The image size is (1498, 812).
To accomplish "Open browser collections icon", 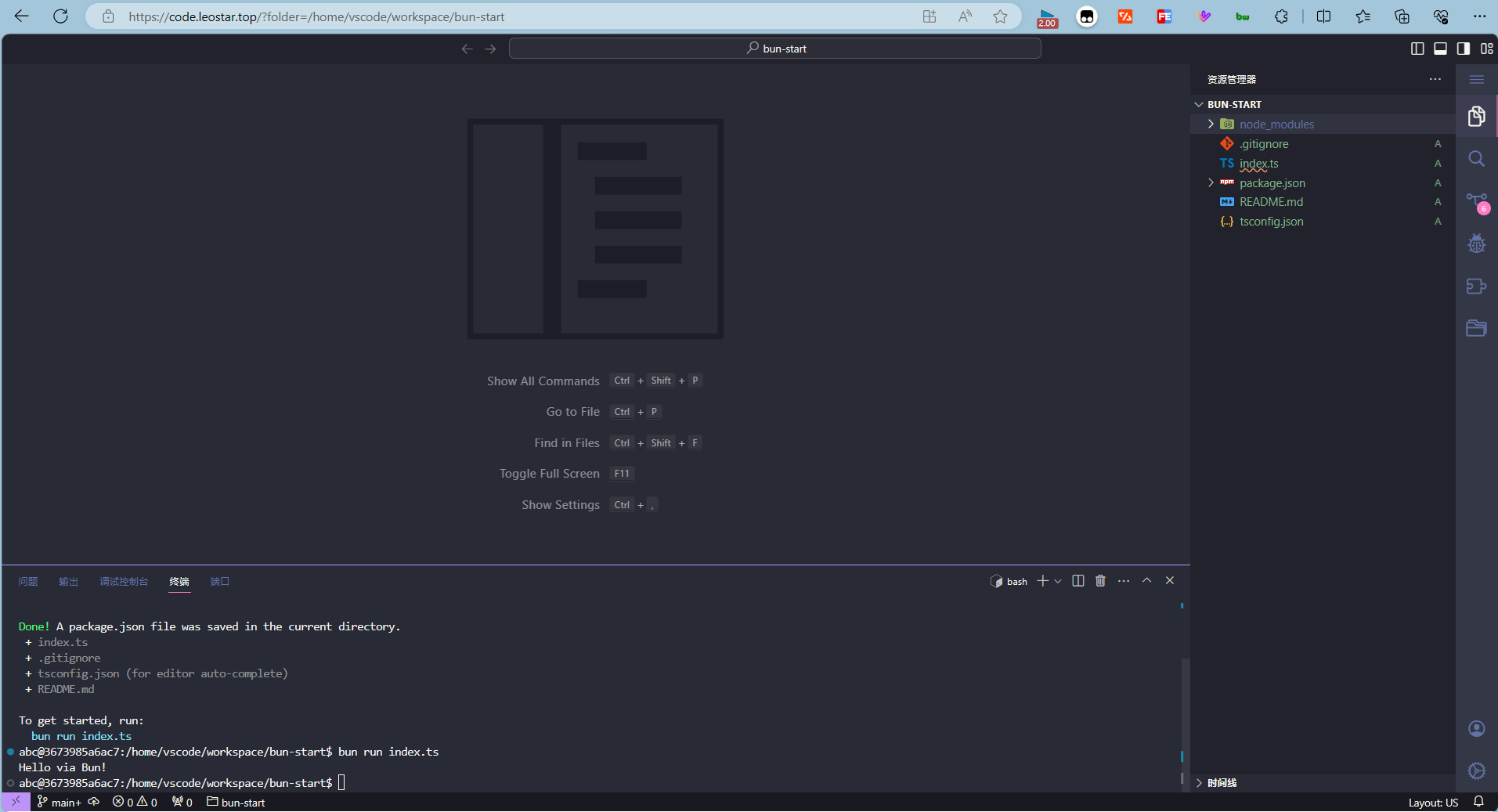I will coord(1402,16).
